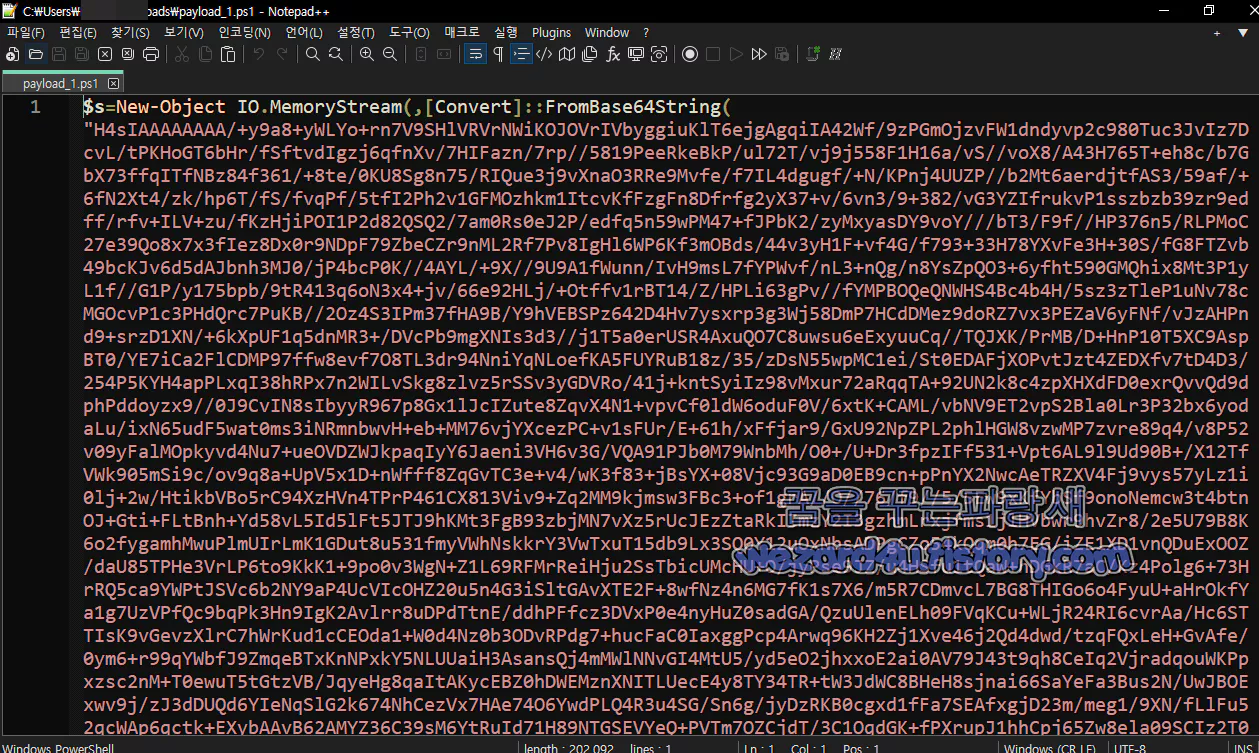This screenshot has width=1259, height=753.
Task: Click the Paste clipboard icon
Action: pos(228,54)
